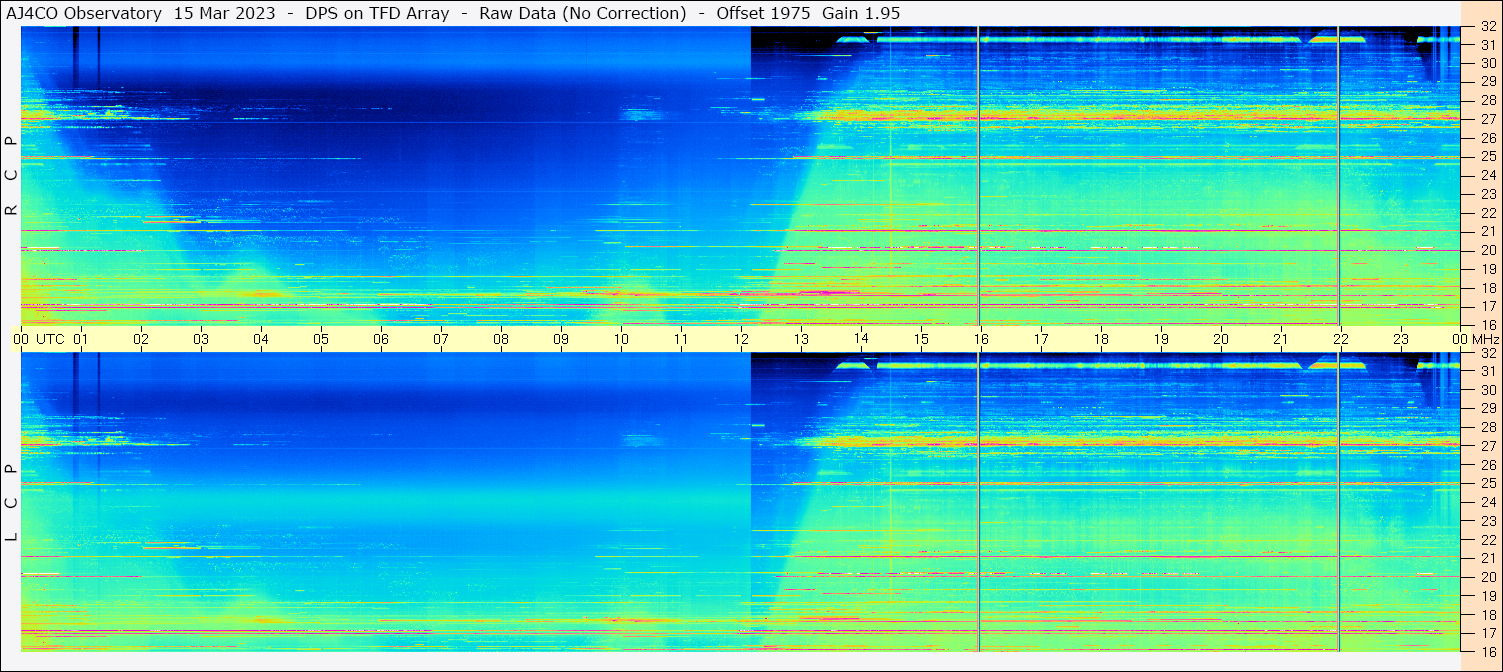
Task: Click 'Raw Data (No Correction)' header text
Action: tap(583, 13)
